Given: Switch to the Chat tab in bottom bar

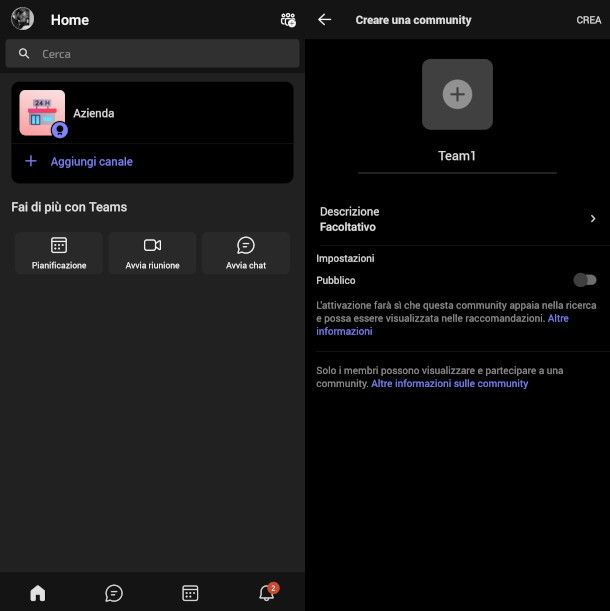Looking at the screenshot, I should (114, 593).
